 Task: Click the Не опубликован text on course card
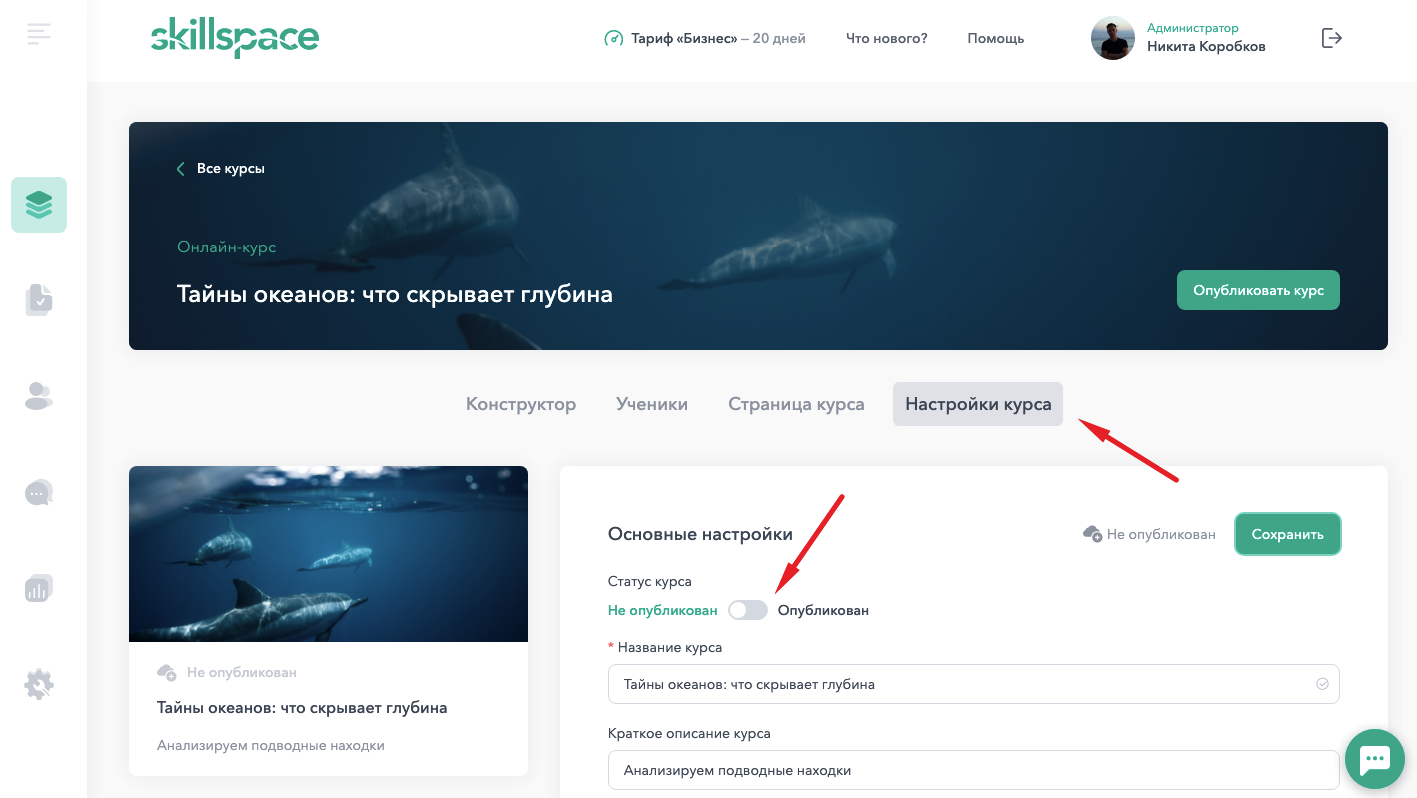click(x=242, y=673)
